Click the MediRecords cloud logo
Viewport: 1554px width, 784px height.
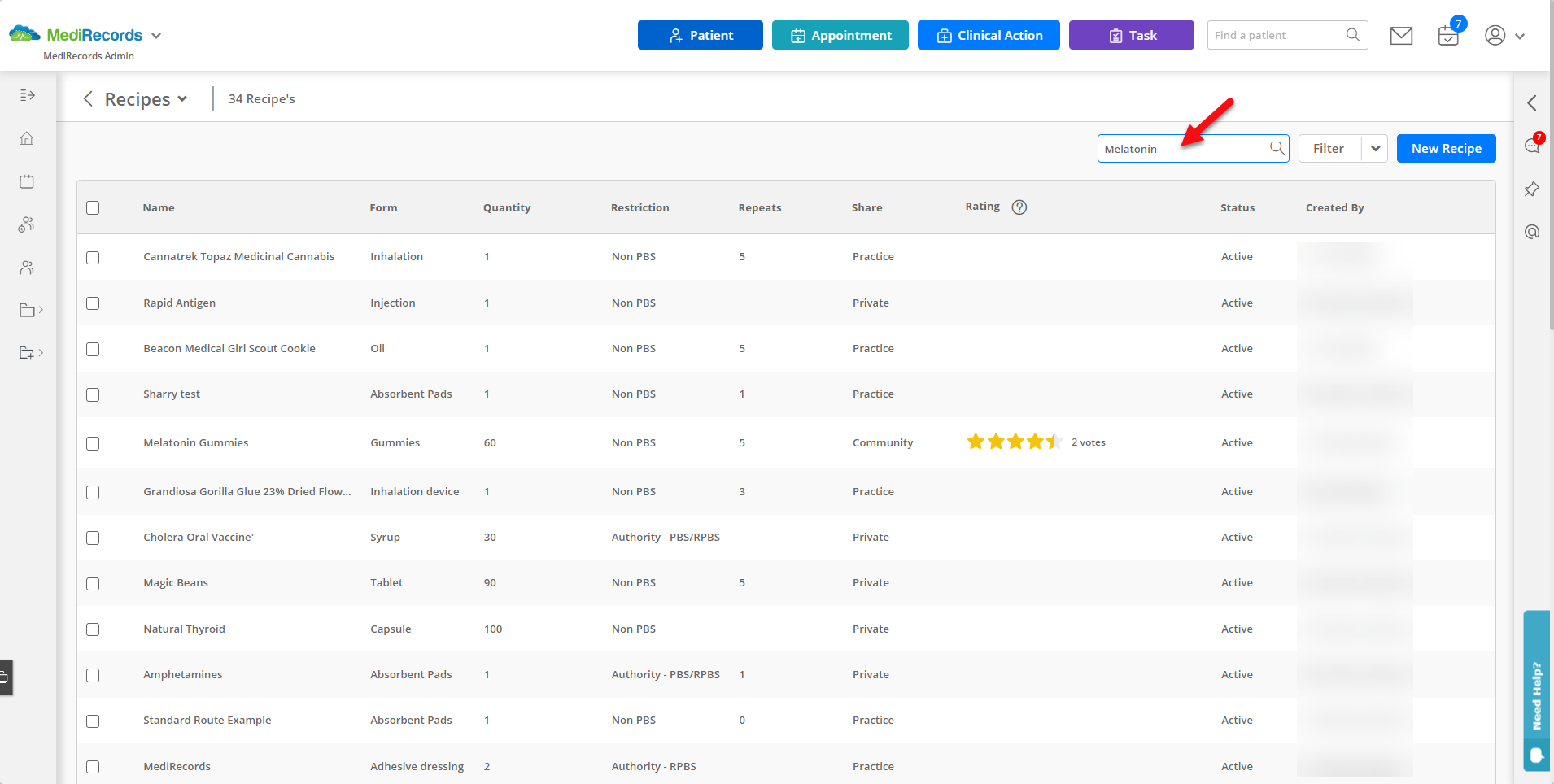24,35
